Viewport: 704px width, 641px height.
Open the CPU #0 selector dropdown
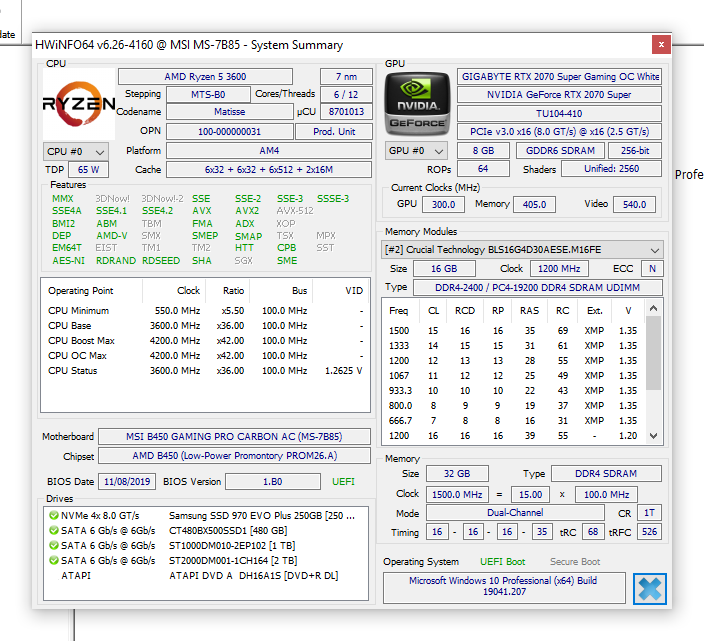coord(76,152)
